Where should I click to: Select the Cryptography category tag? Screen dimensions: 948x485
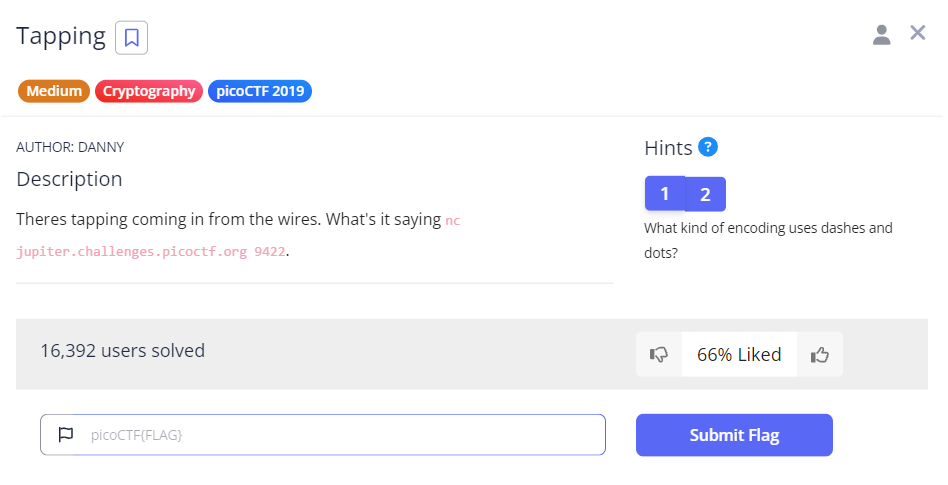tap(149, 91)
